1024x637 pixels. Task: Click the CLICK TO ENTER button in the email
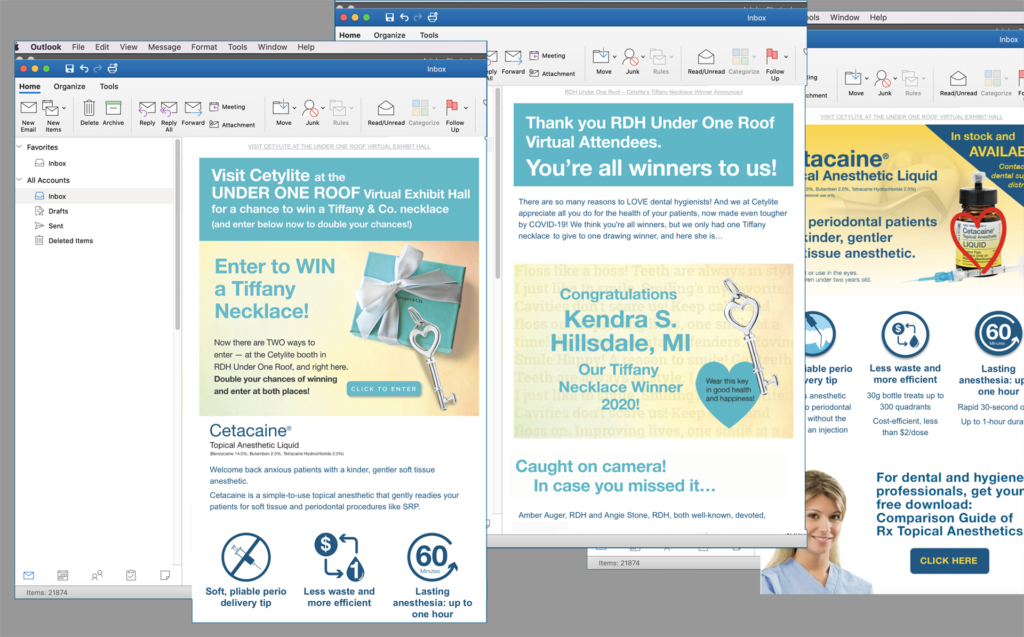pyautogui.click(x=384, y=389)
